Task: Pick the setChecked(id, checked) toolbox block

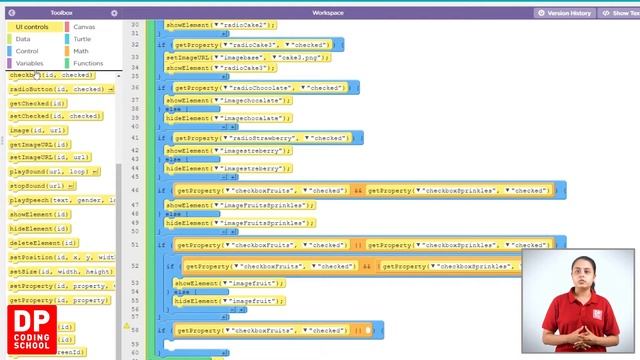Action: [x=56, y=116]
